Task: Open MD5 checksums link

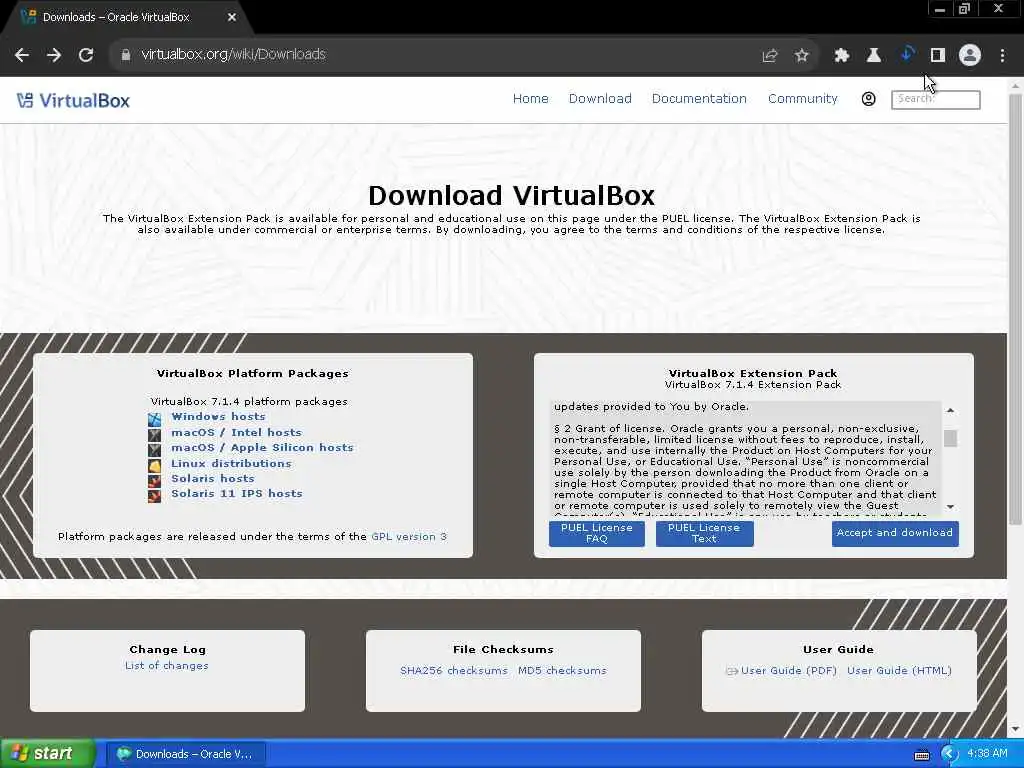Action: pos(562,671)
